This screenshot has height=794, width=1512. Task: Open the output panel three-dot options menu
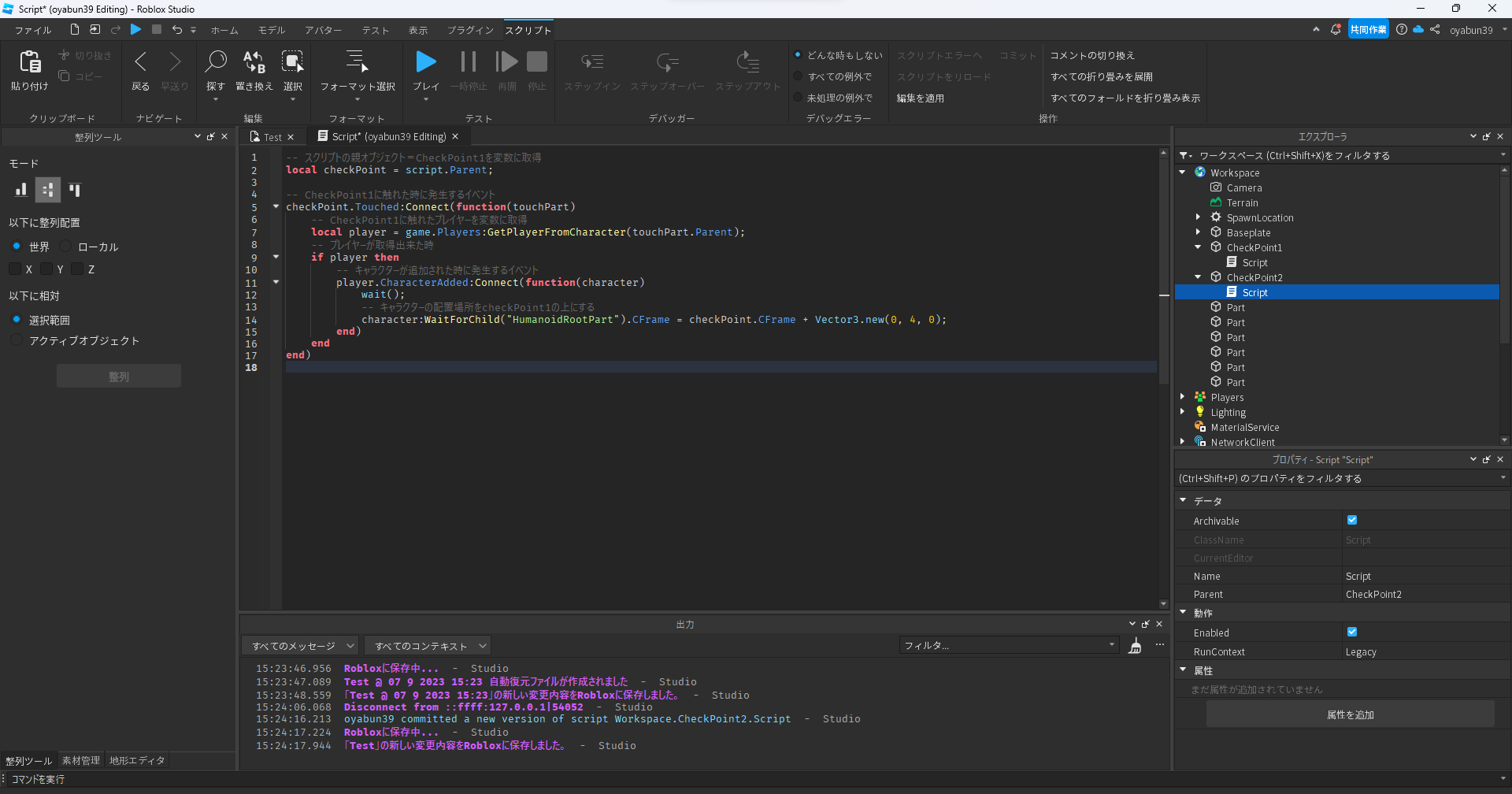(x=1159, y=645)
